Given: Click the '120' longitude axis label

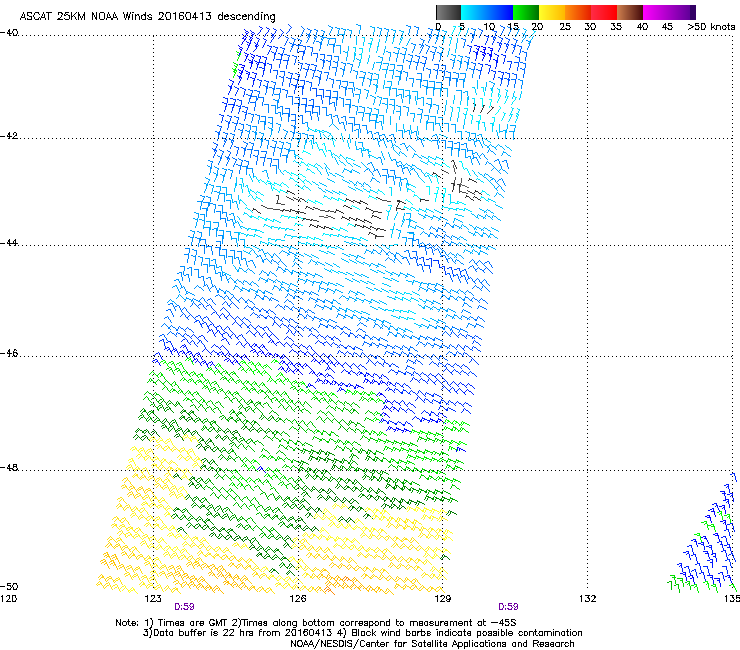Looking at the screenshot, I should pos(8,599).
